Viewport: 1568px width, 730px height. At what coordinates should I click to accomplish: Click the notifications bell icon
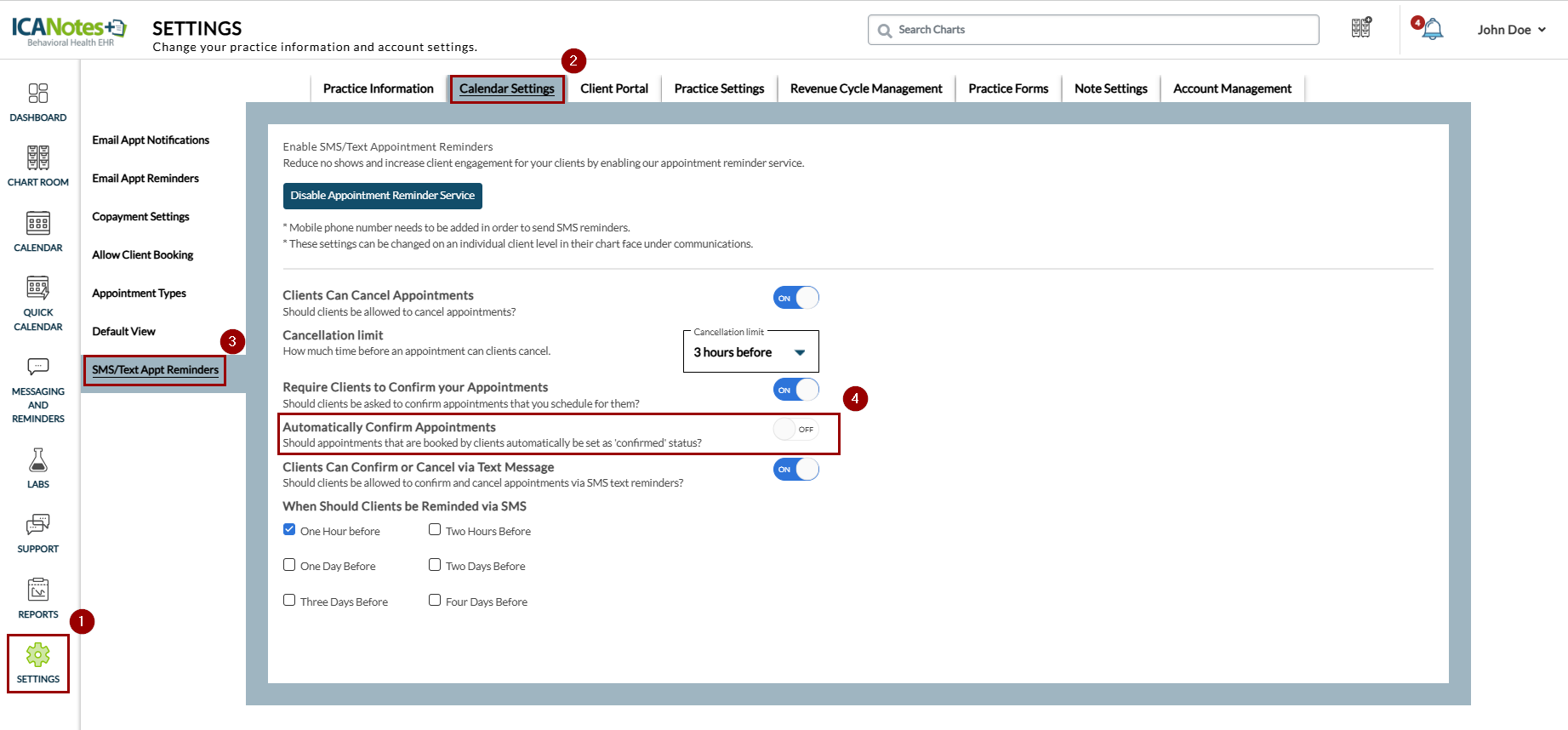[1433, 30]
